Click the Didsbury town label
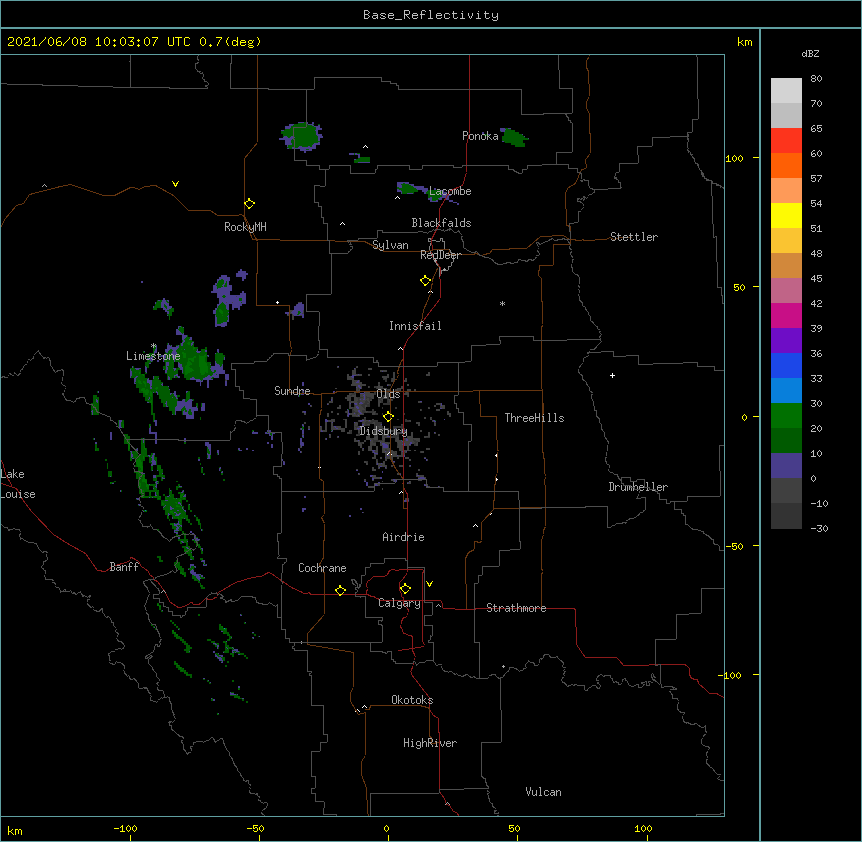This screenshot has height=842, width=862. click(x=383, y=431)
